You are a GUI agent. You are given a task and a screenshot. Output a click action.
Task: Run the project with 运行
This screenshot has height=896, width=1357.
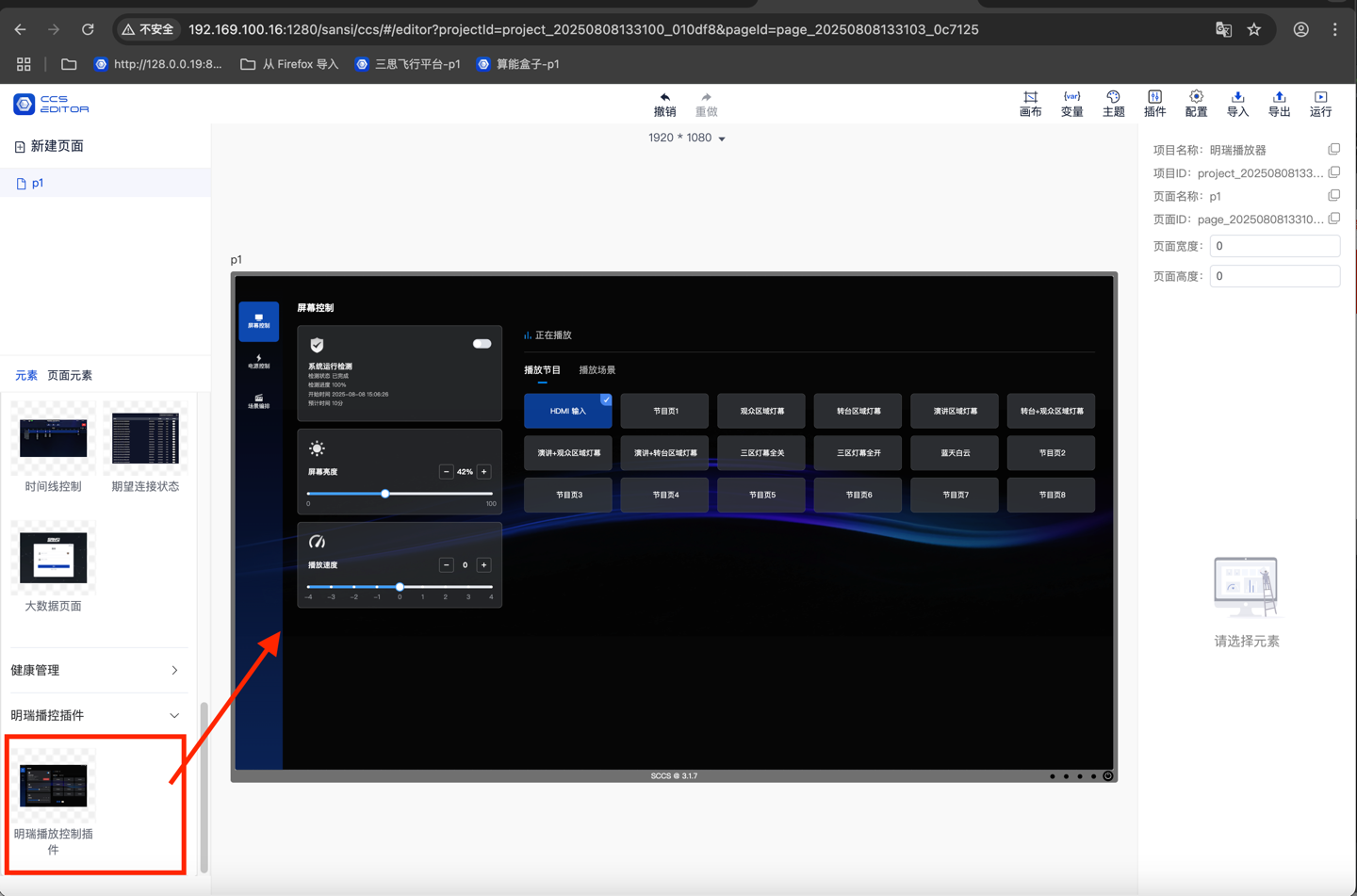(x=1320, y=104)
